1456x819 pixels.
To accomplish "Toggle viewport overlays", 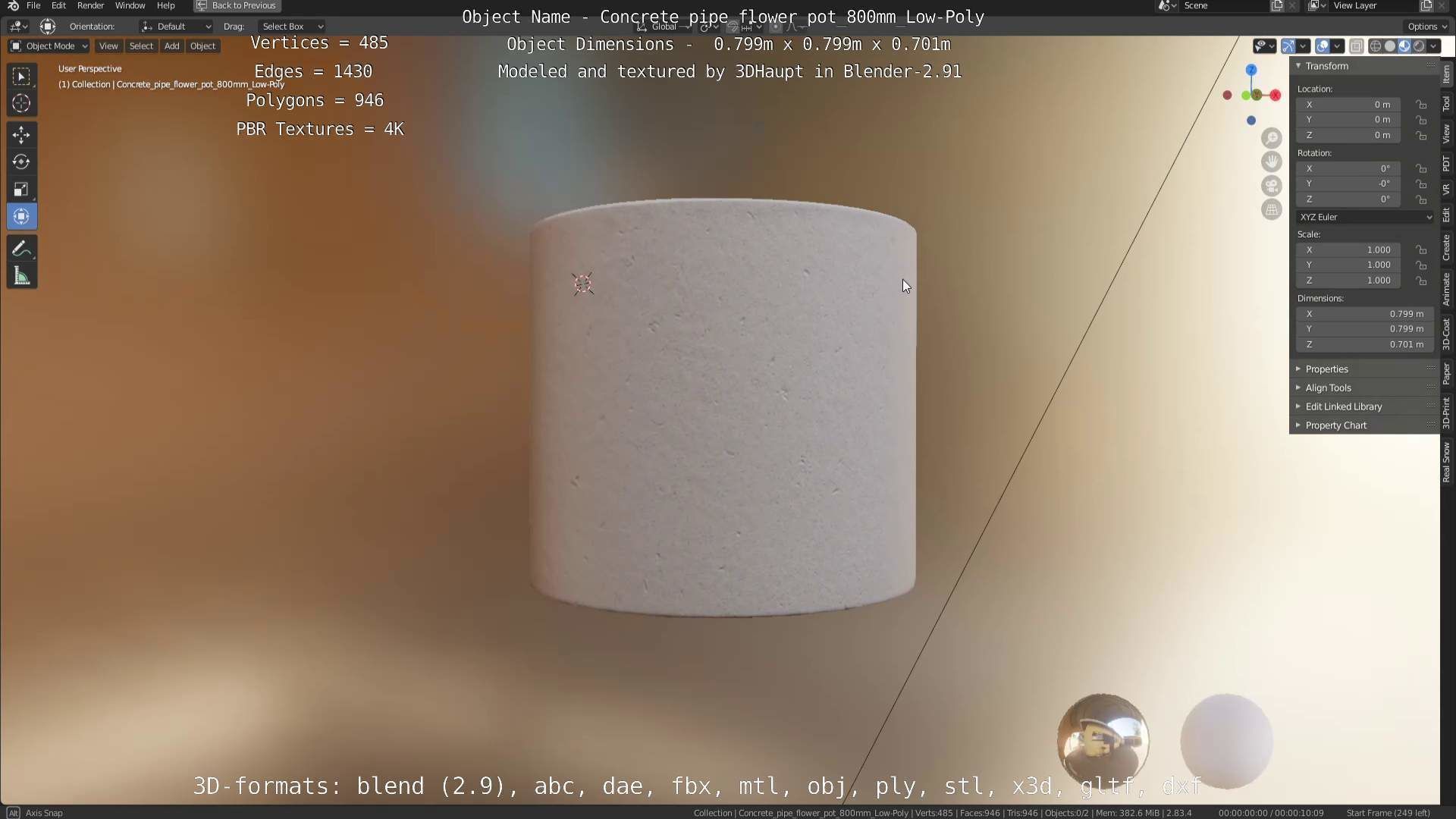I will pyautogui.click(x=1323, y=46).
